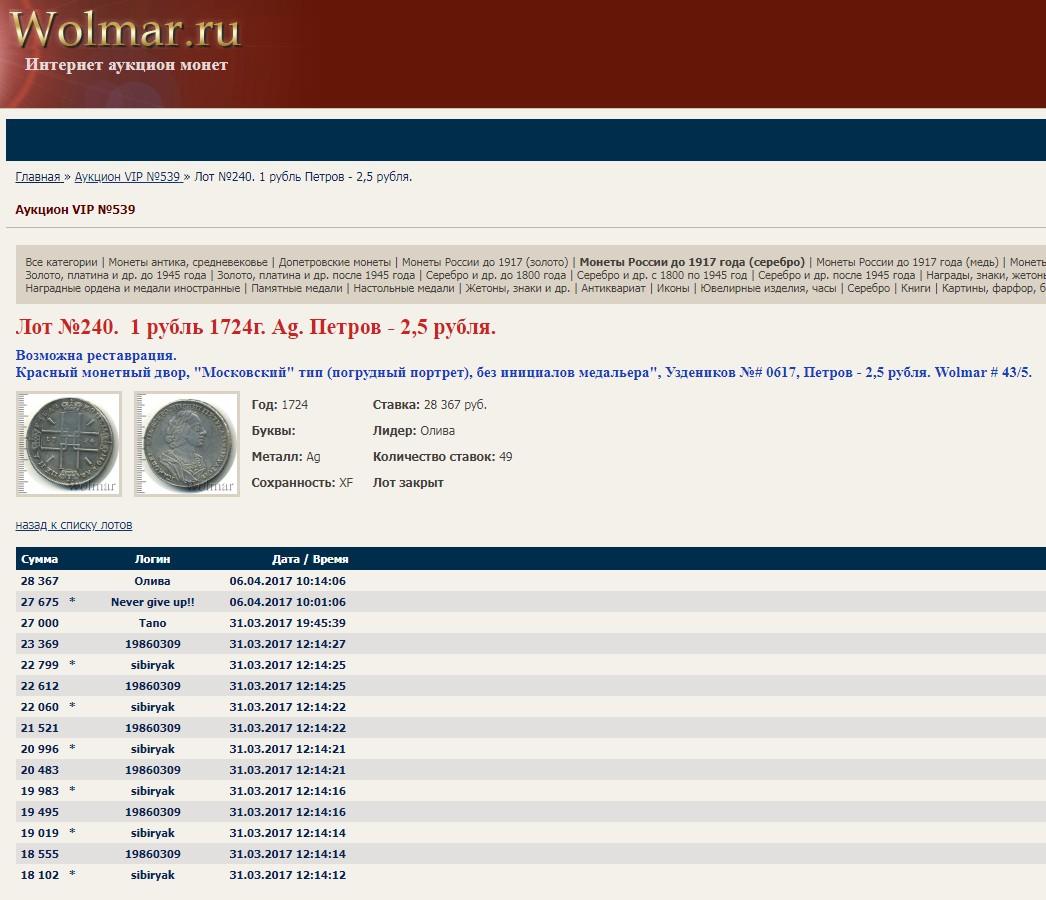
Task: Choose Монеты России до 1917 года (серебро)
Action: coord(692,262)
